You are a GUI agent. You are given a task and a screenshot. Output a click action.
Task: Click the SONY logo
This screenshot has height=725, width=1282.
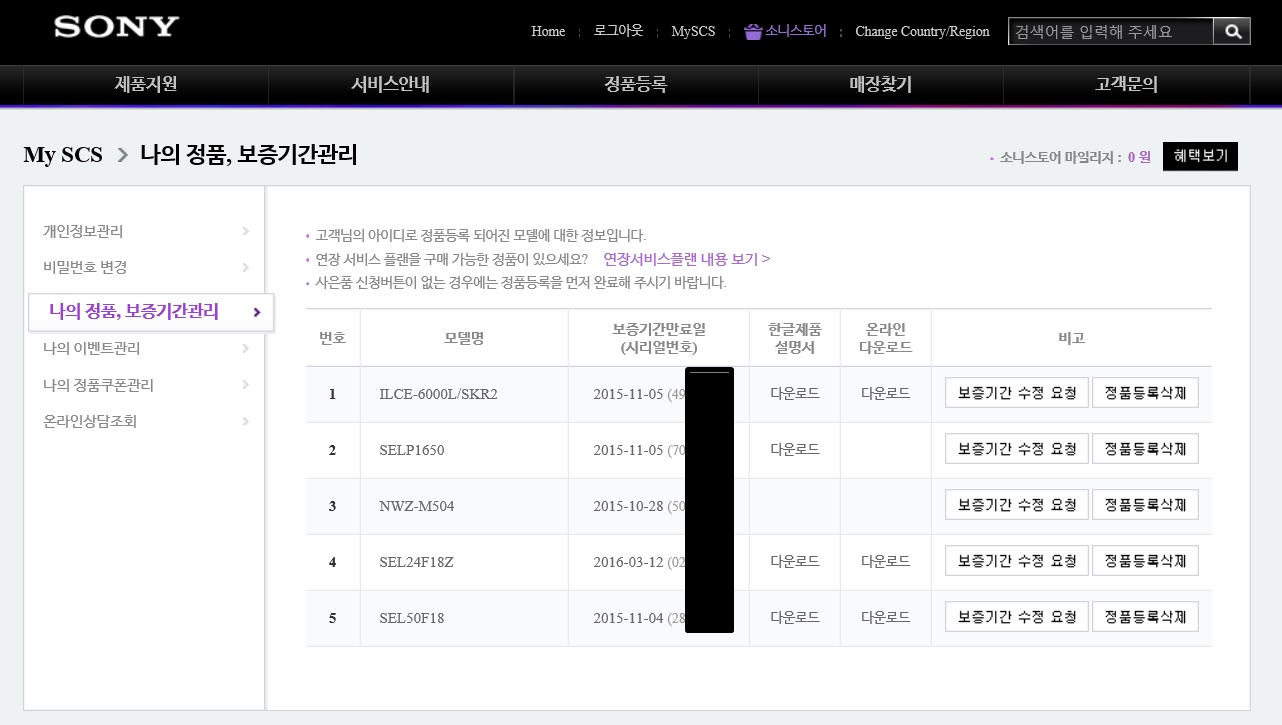click(116, 27)
